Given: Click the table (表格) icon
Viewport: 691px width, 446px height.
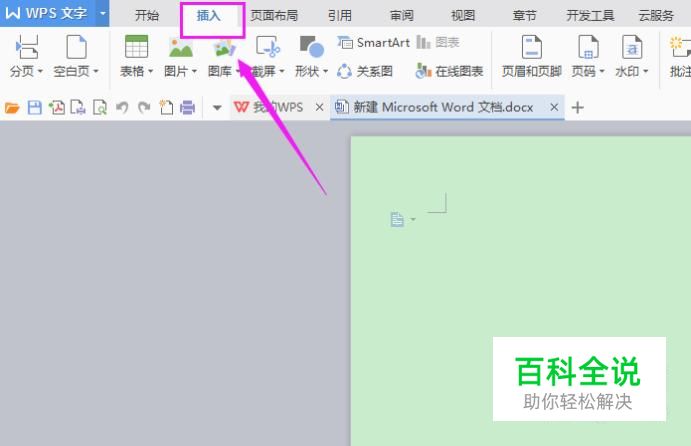Looking at the screenshot, I should point(136,47).
